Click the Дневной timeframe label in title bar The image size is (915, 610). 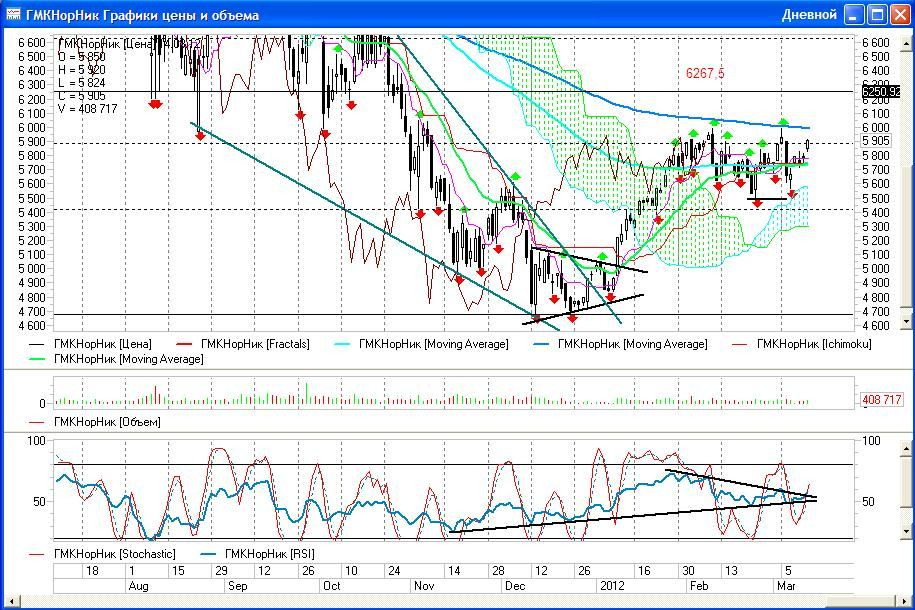coord(809,15)
